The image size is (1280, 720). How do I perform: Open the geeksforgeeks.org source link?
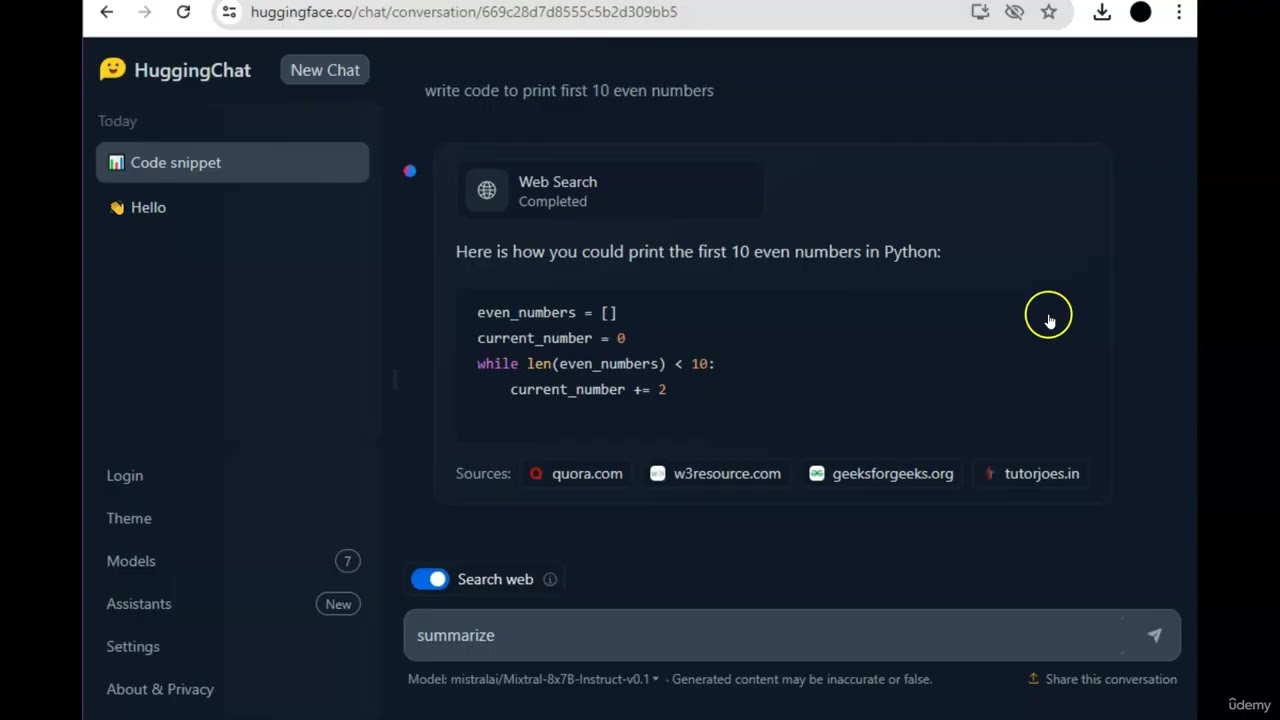(x=881, y=474)
